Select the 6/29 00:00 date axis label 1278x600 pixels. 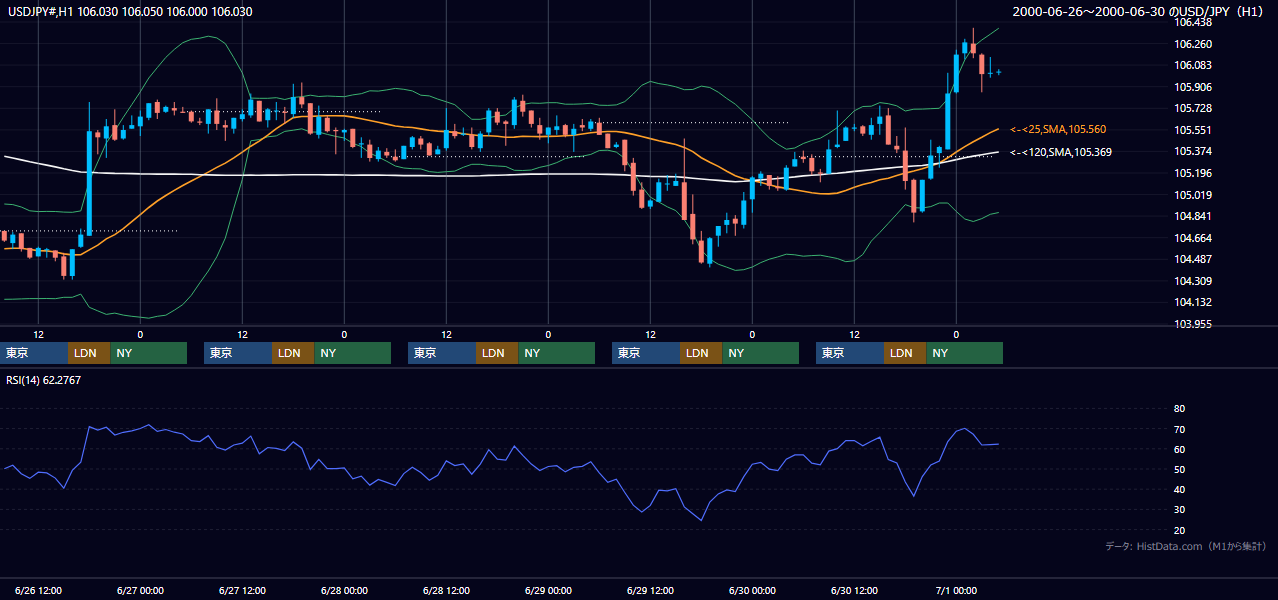[x=548, y=590]
